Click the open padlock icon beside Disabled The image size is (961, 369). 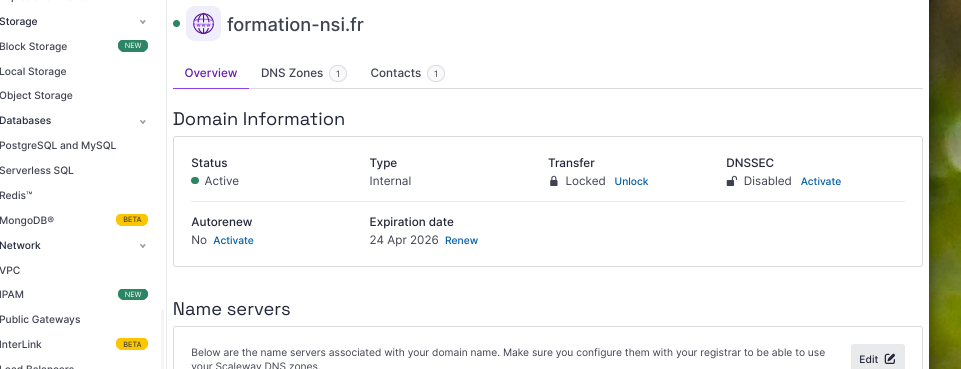(731, 181)
